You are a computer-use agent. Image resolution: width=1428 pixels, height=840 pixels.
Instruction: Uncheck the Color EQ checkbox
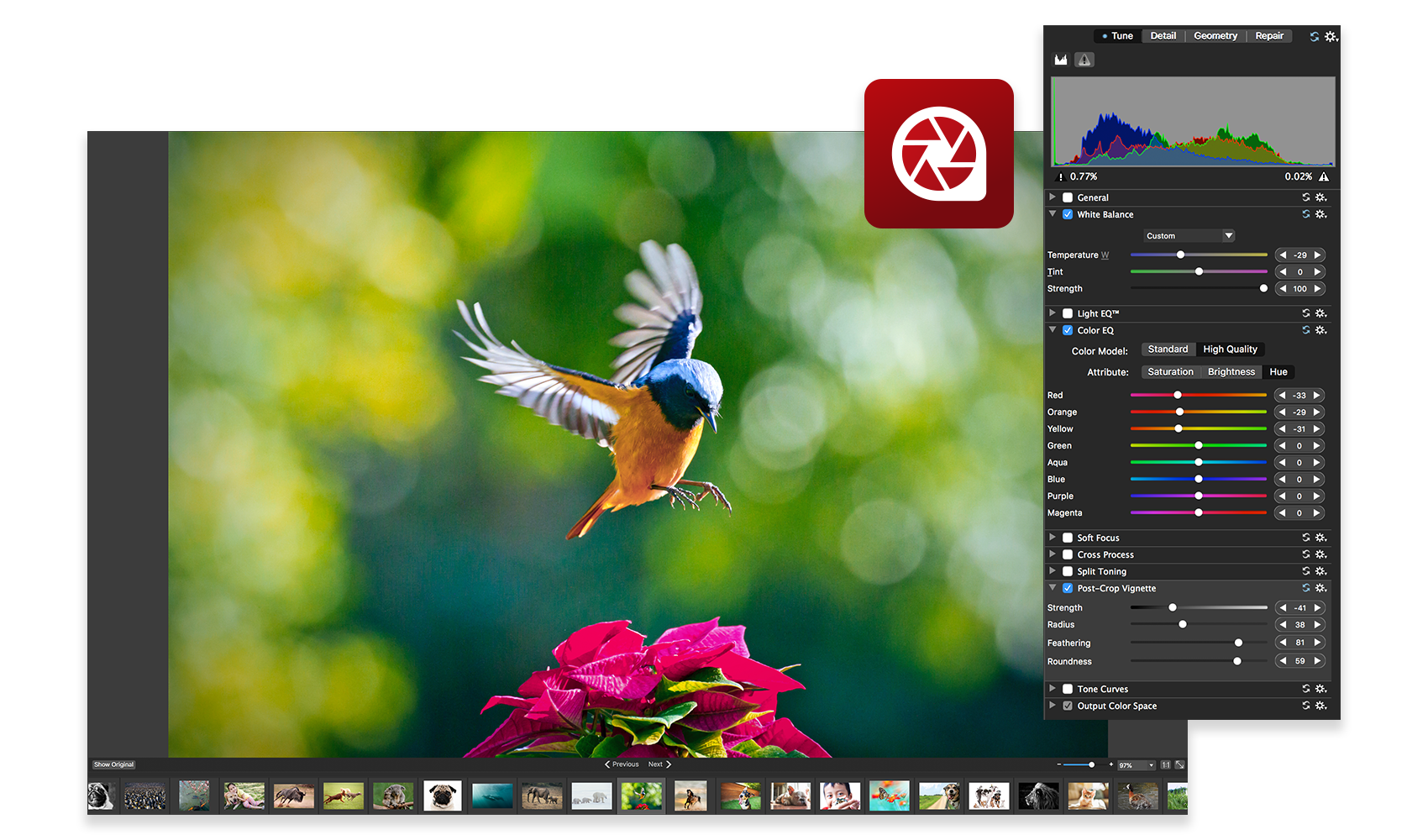point(1068,330)
